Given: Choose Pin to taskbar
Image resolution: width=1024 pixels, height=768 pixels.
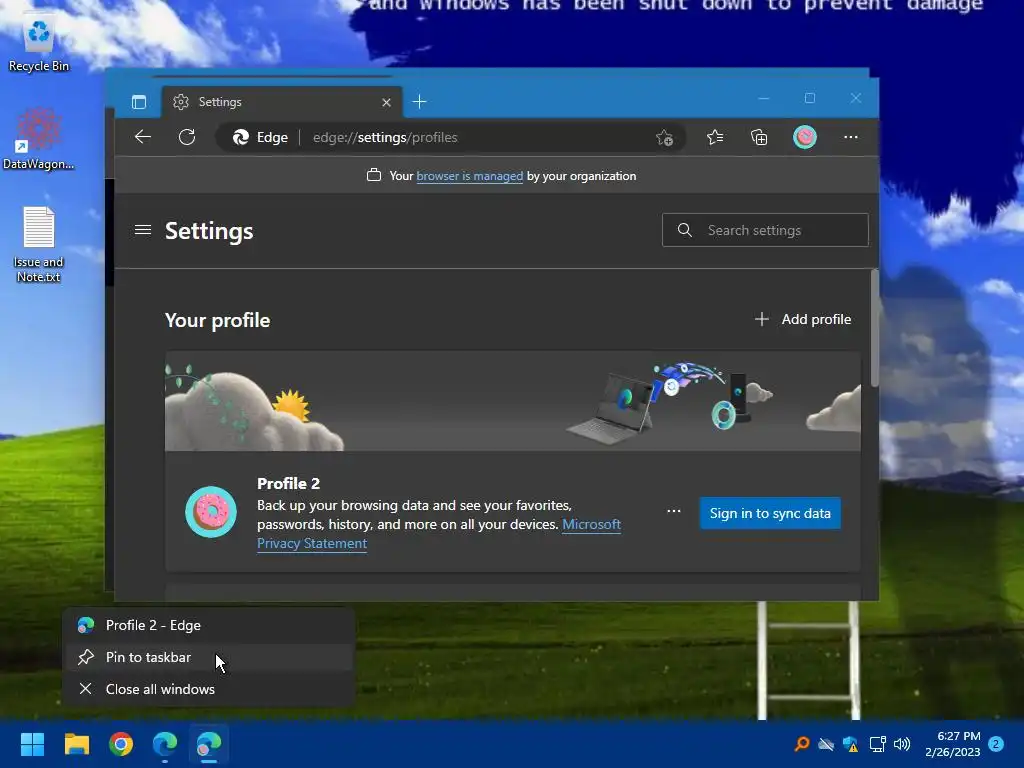Looking at the screenshot, I should [209, 657].
